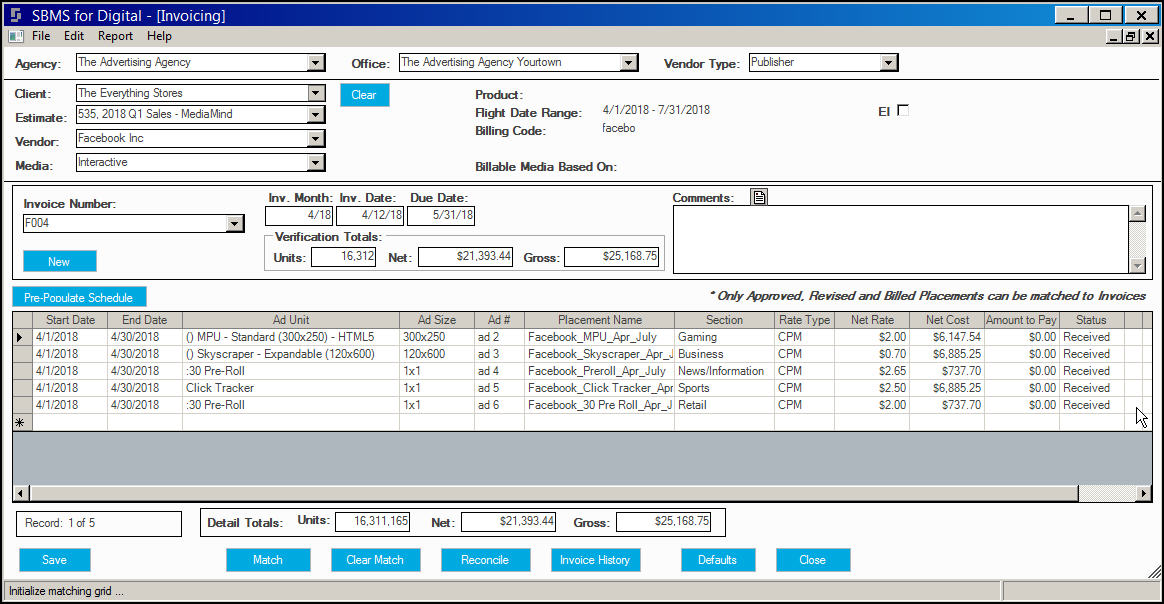This screenshot has width=1164, height=604.
Task: Click the grid's right scroll arrow
Action: pos(1144,493)
